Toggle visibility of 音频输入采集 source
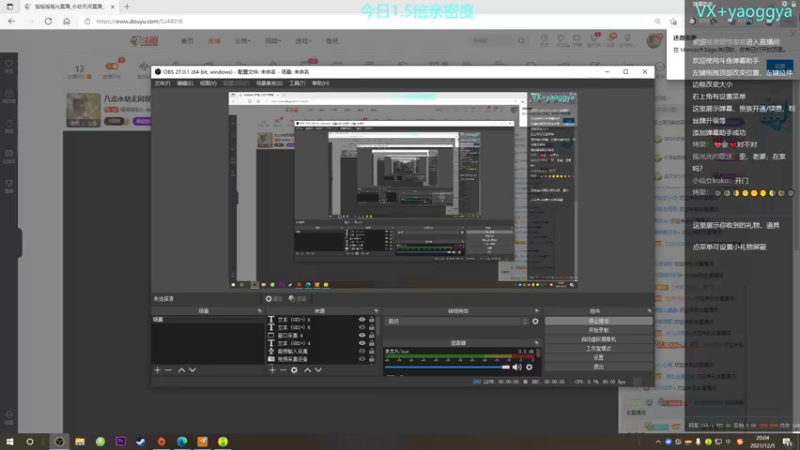Screen dimensions: 800x450 click(362, 351)
